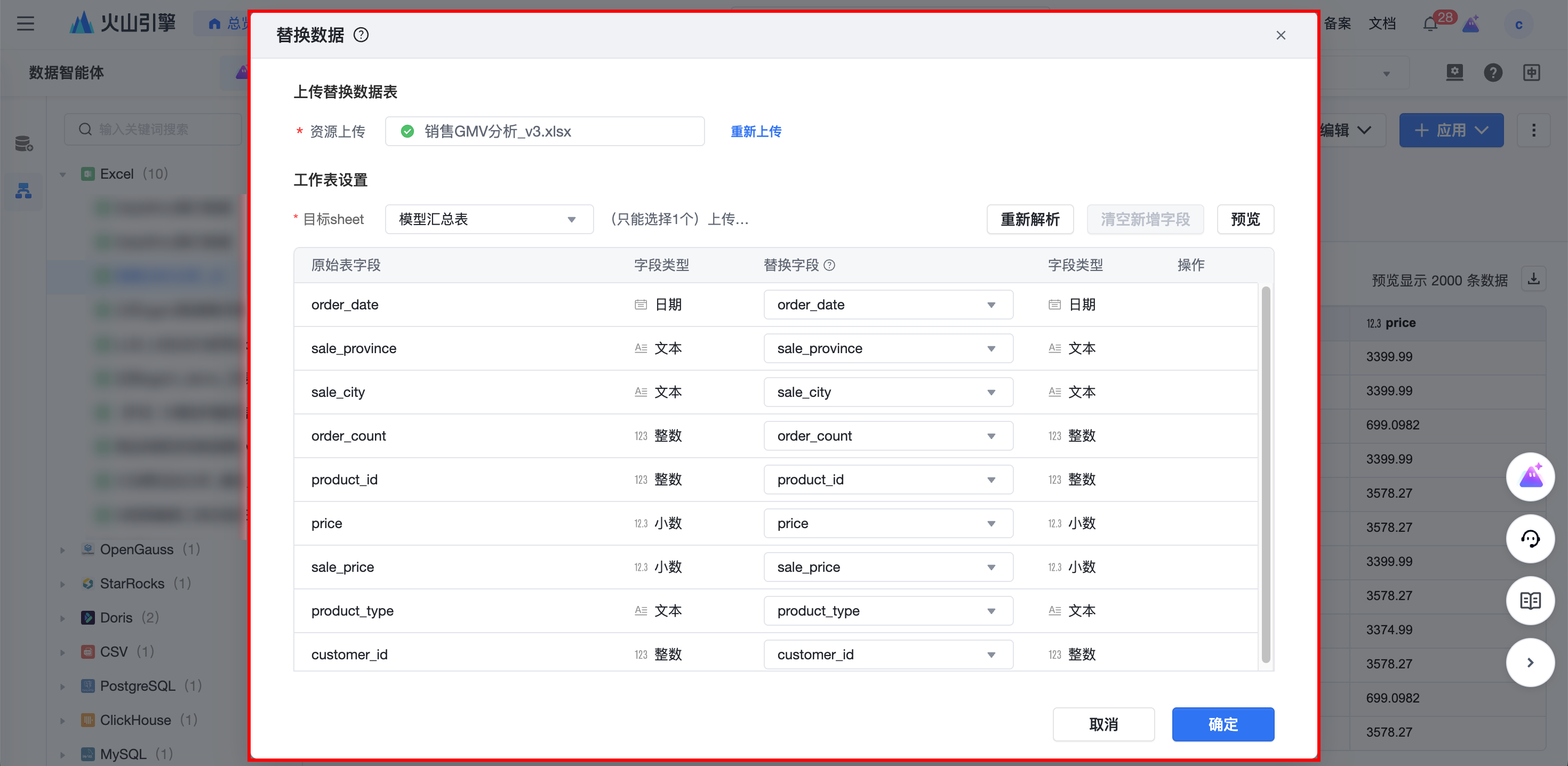This screenshot has width=1568, height=766.
Task: Click the 预览 button
Action: click(1245, 219)
